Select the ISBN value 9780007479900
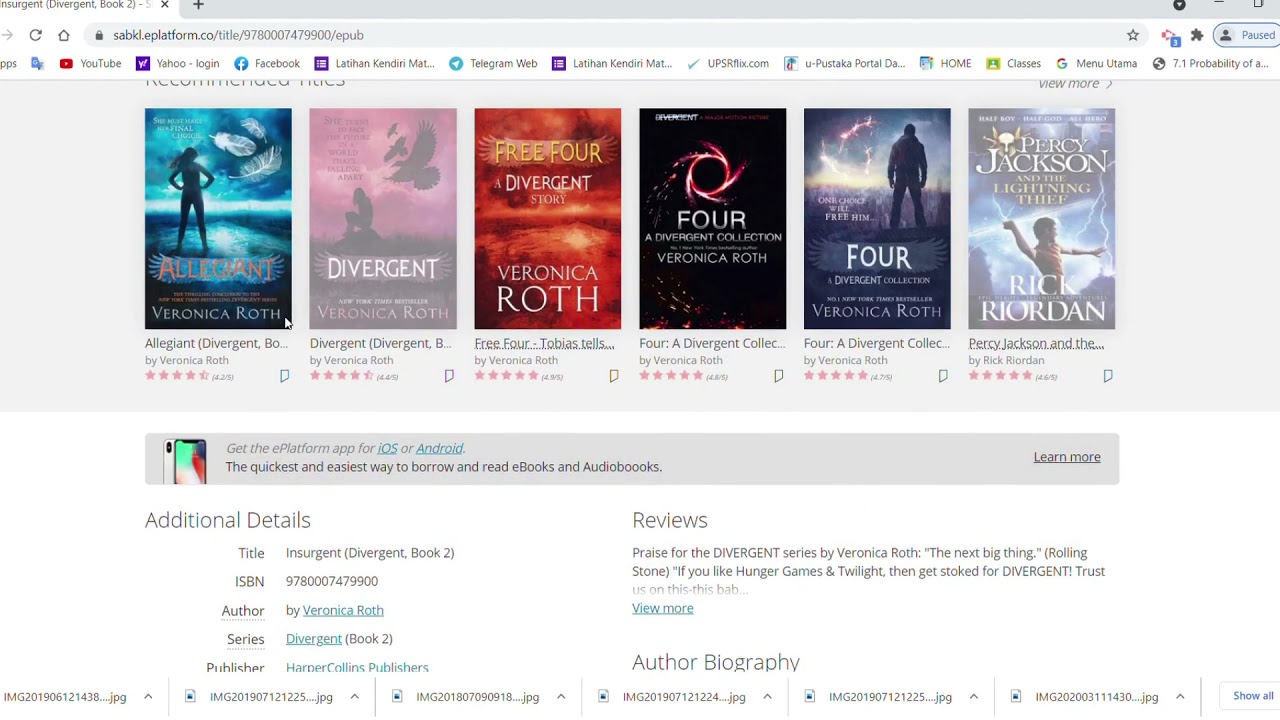The image size is (1280, 720). click(332, 581)
